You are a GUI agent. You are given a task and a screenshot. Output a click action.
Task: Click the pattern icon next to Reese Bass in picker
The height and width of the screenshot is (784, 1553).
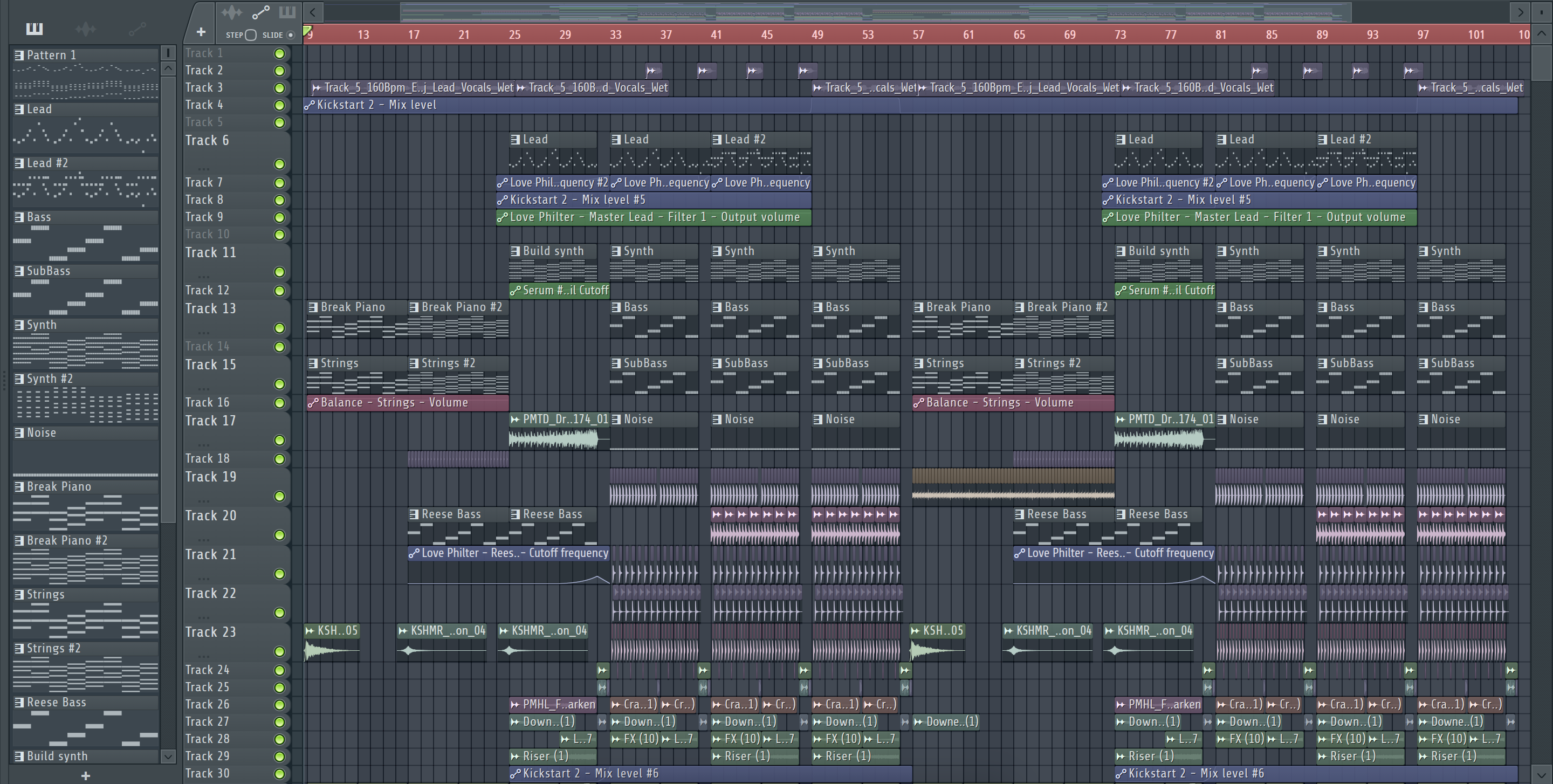click(19, 702)
